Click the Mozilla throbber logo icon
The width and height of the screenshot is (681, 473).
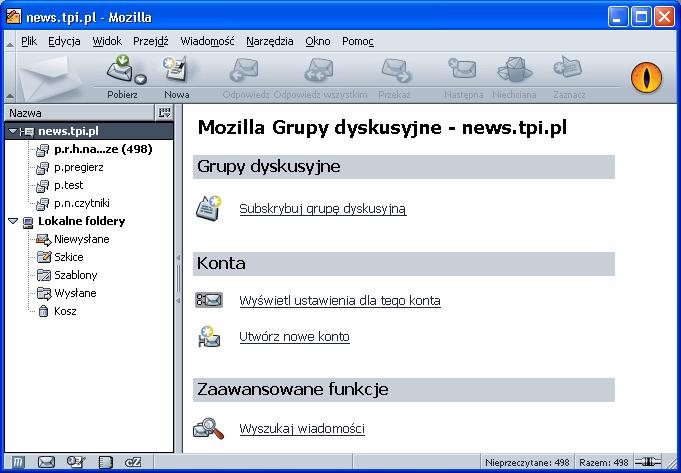coord(646,77)
